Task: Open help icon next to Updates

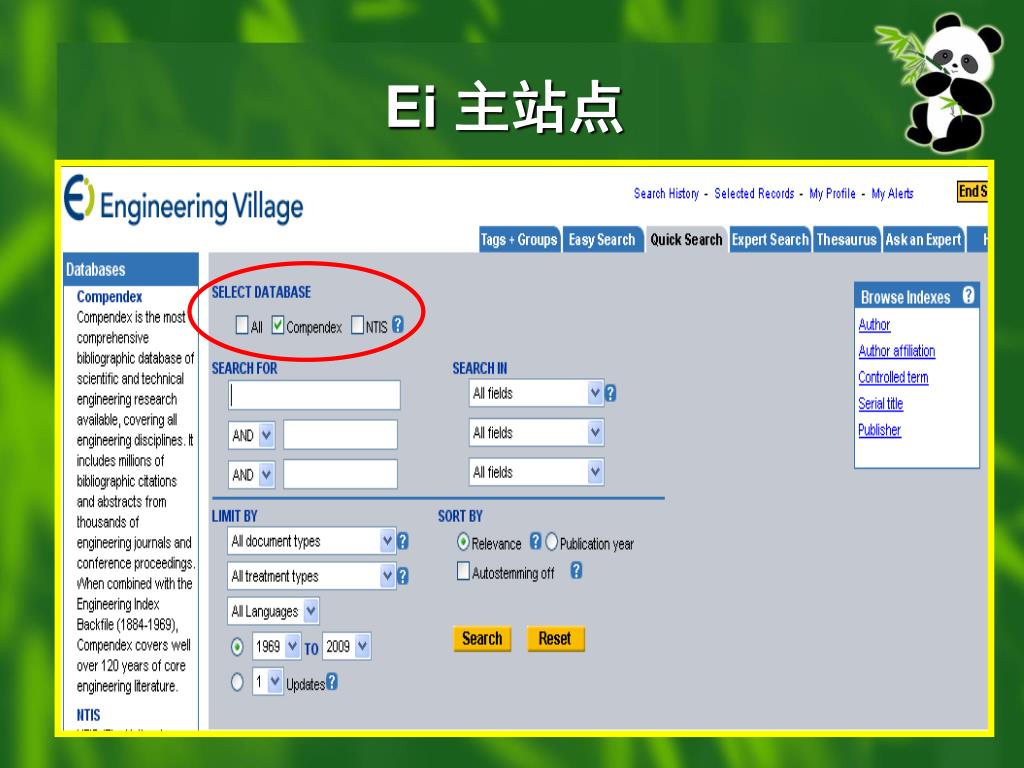Action: [x=332, y=681]
